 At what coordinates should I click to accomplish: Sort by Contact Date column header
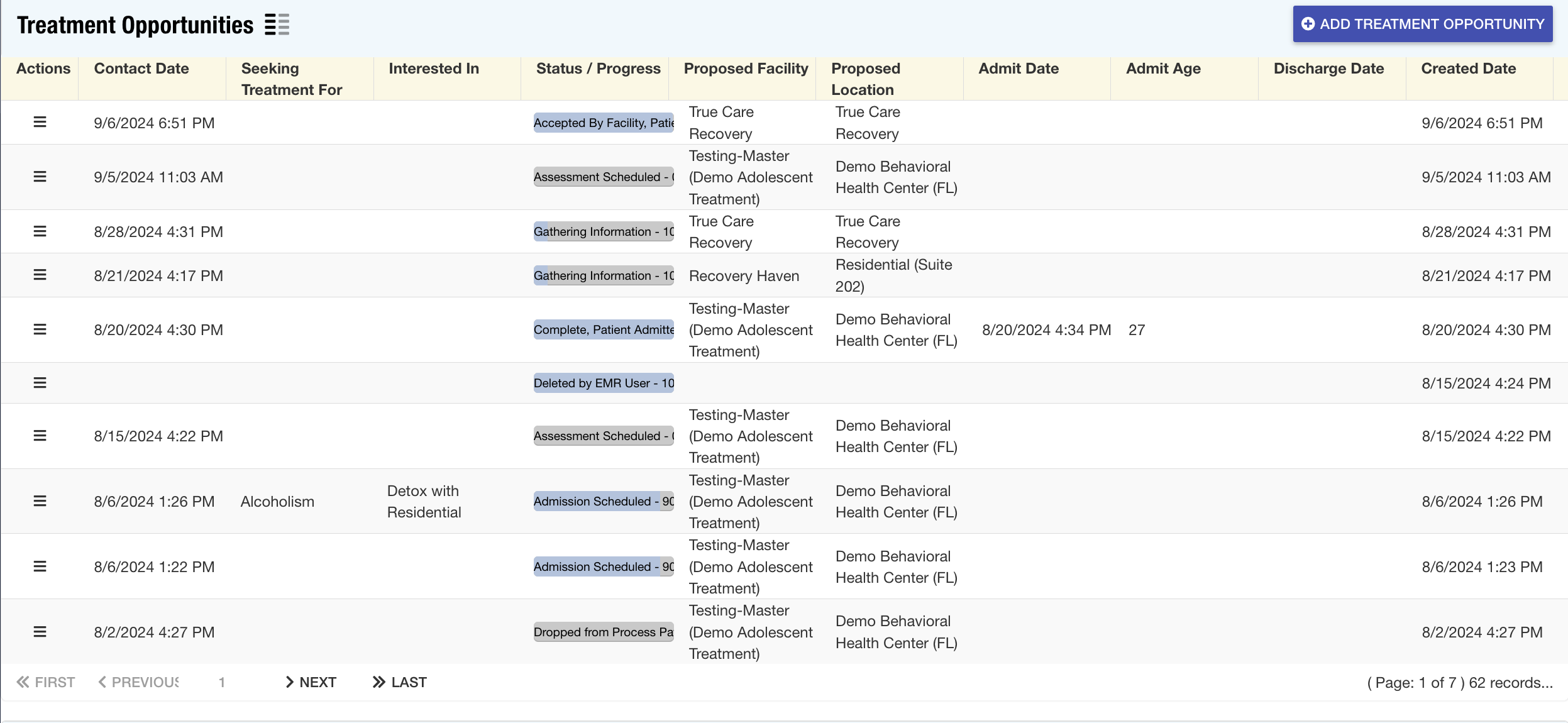(x=141, y=69)
